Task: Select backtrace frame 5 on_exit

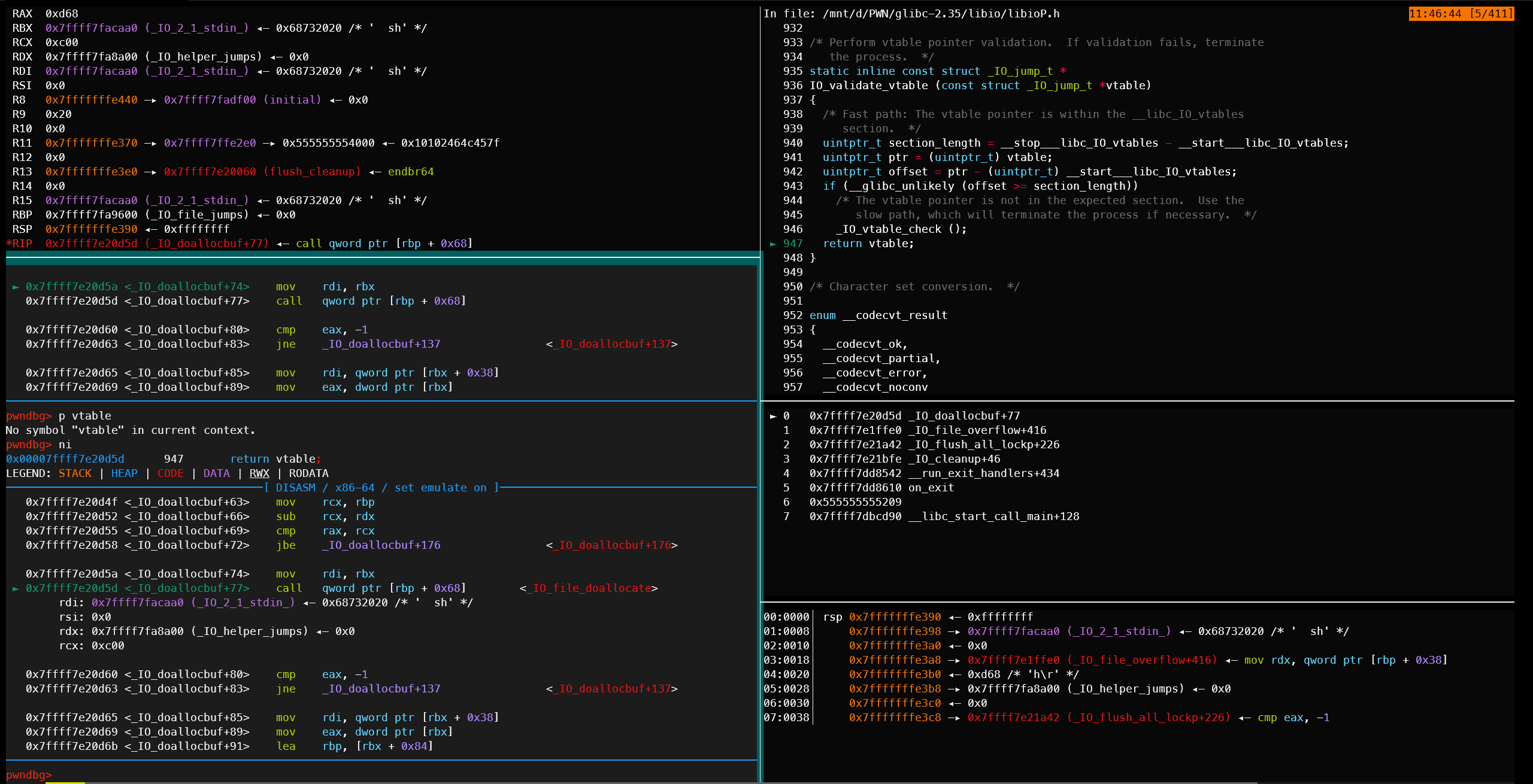Action: [931, 488]
